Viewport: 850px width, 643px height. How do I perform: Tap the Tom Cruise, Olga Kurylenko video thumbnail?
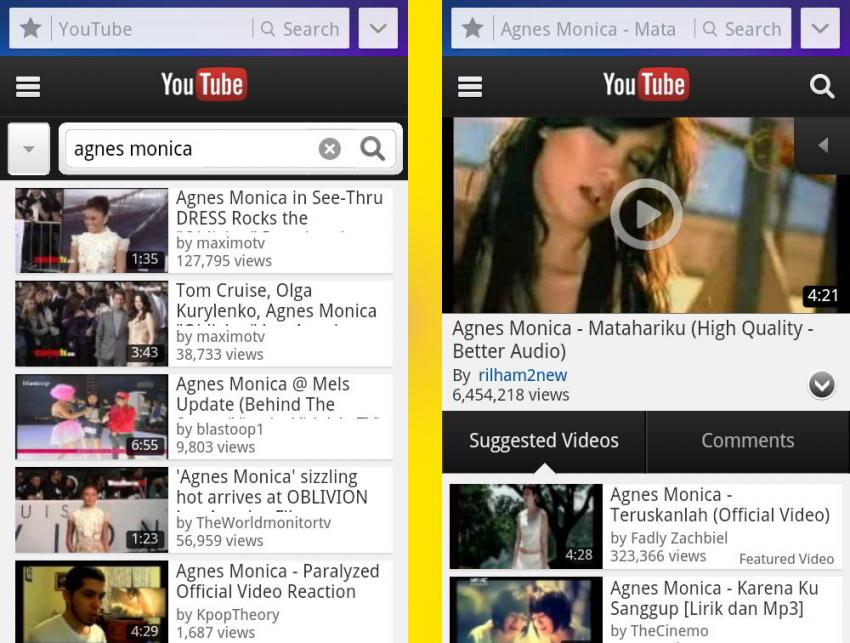click(x=92, y=324)
